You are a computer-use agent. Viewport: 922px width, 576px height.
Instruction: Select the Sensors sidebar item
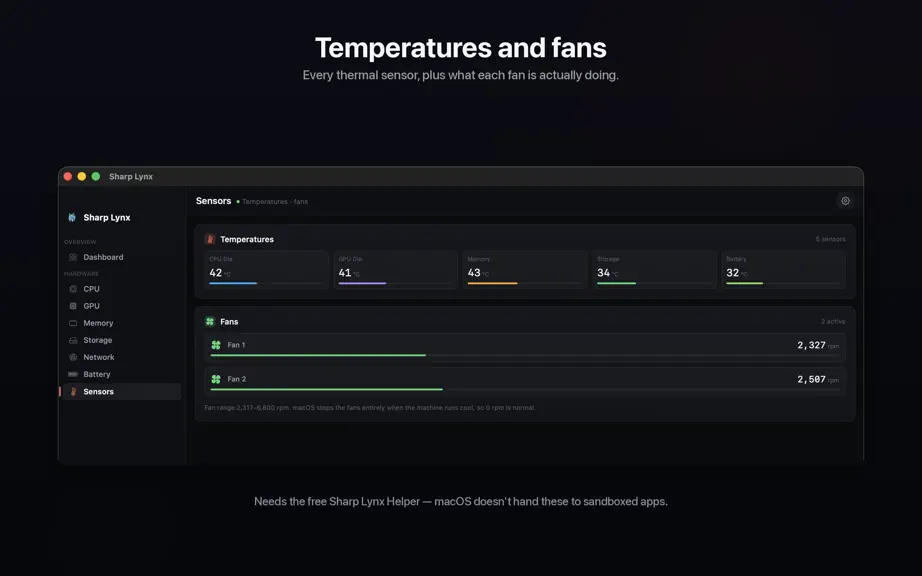pos(122,391)
